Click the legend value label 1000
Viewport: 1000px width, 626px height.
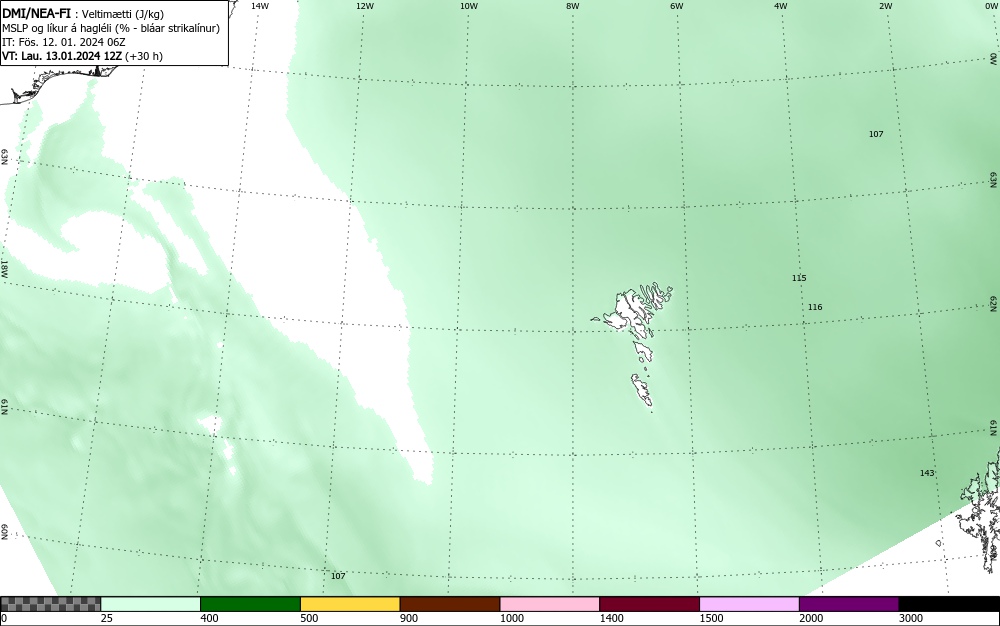click(512, 618)
